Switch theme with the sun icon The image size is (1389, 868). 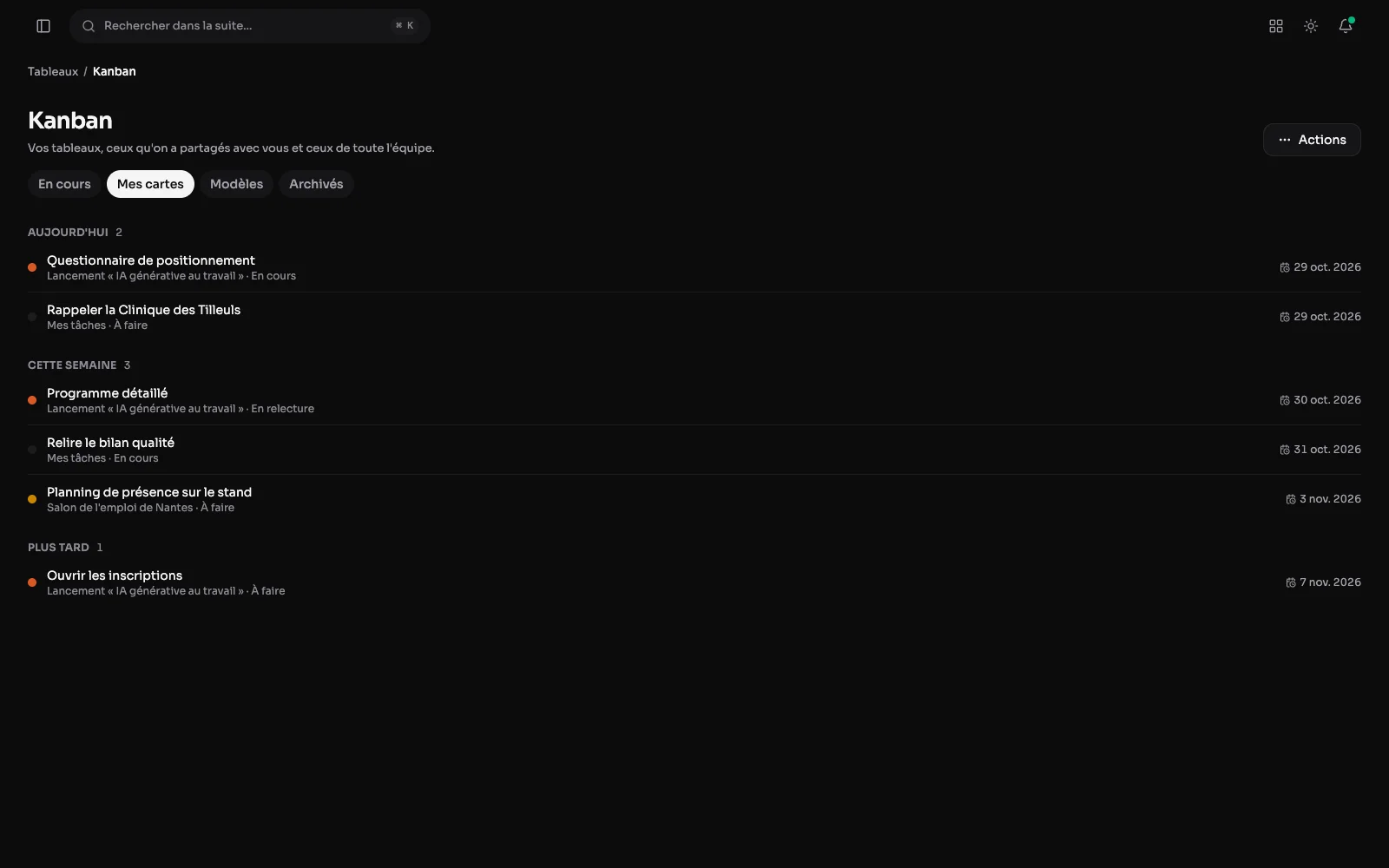click(1311, 26)
